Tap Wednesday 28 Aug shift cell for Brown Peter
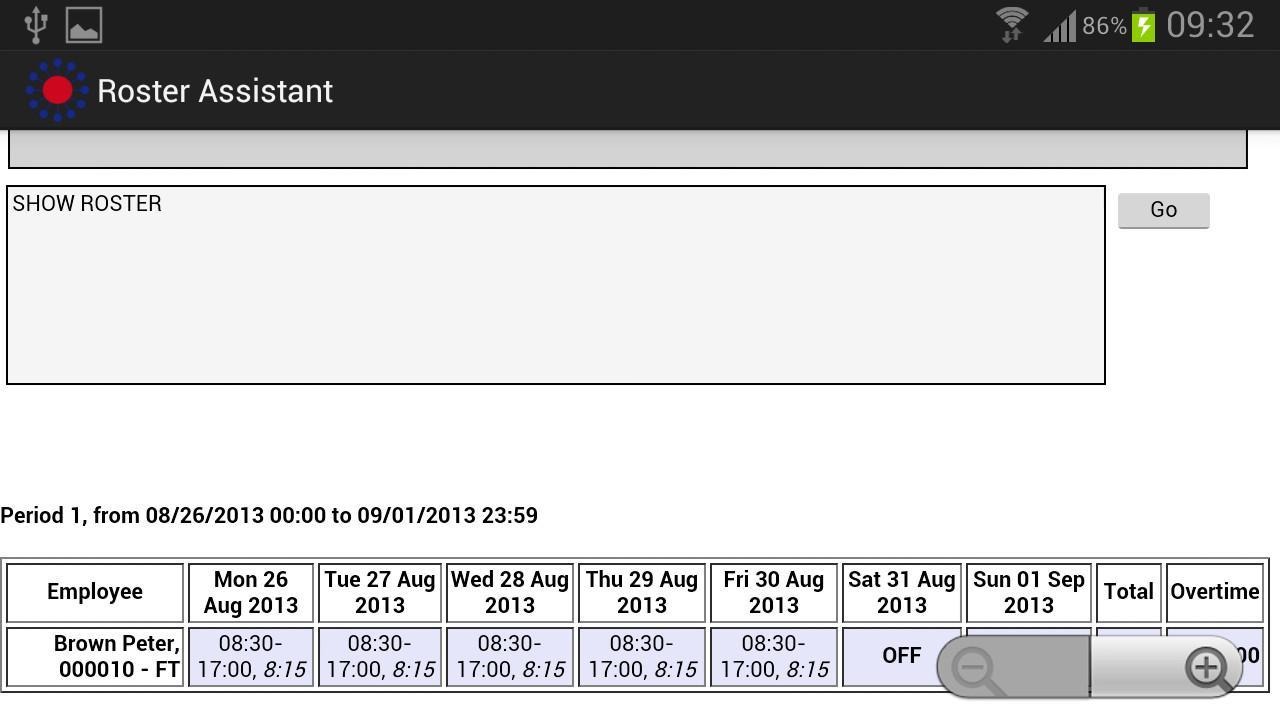Screen dimensions: 1280x720 click(509, 656)
